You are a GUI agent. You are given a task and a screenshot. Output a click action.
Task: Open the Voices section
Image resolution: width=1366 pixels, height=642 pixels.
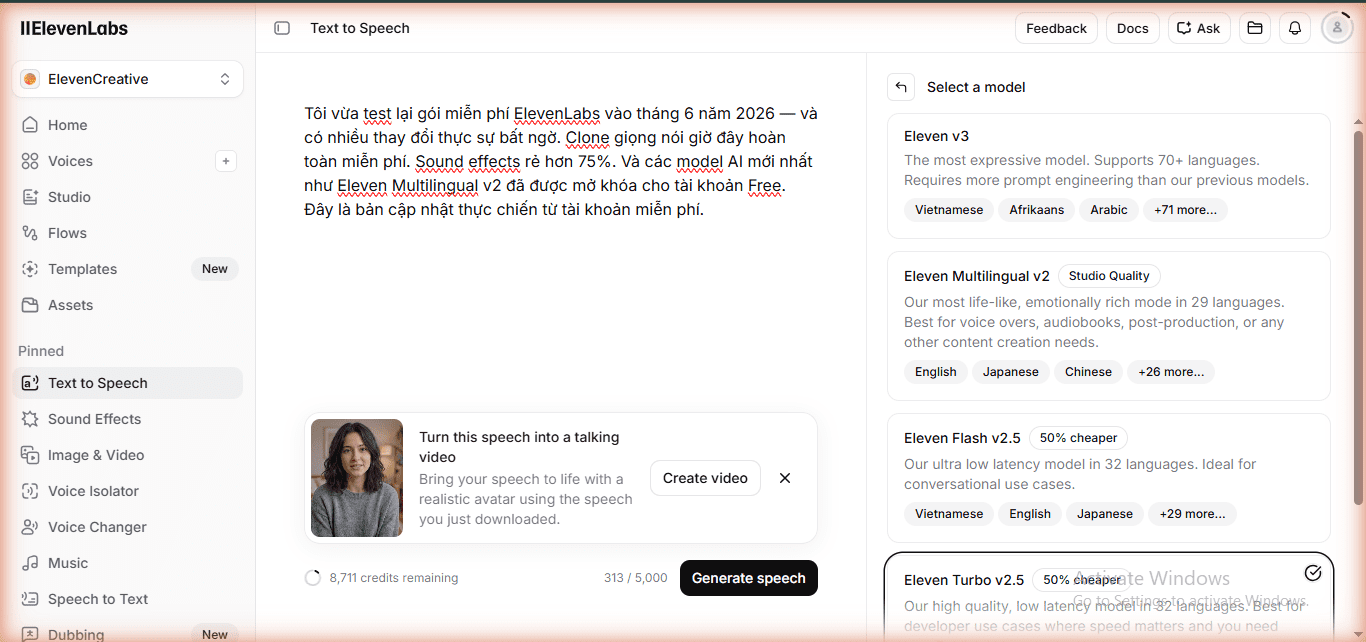click(x=70, y=161)
